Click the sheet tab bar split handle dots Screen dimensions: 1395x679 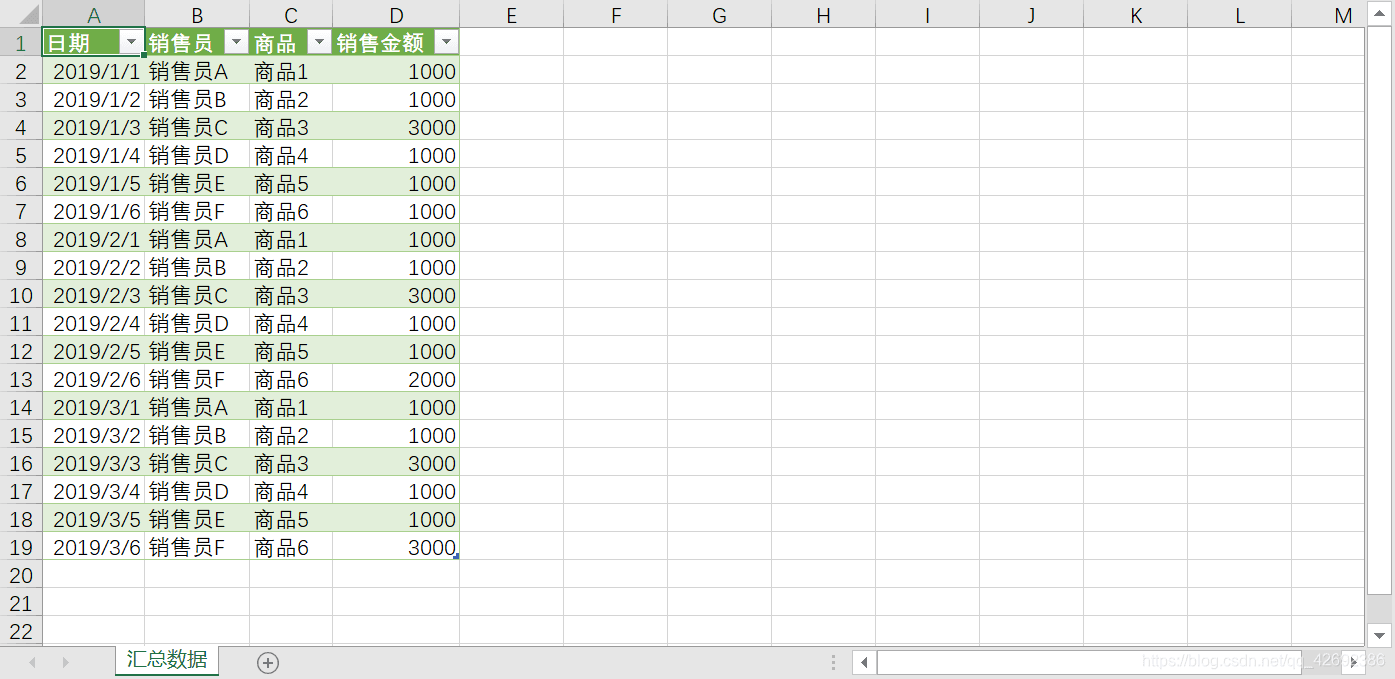(834, 662)
